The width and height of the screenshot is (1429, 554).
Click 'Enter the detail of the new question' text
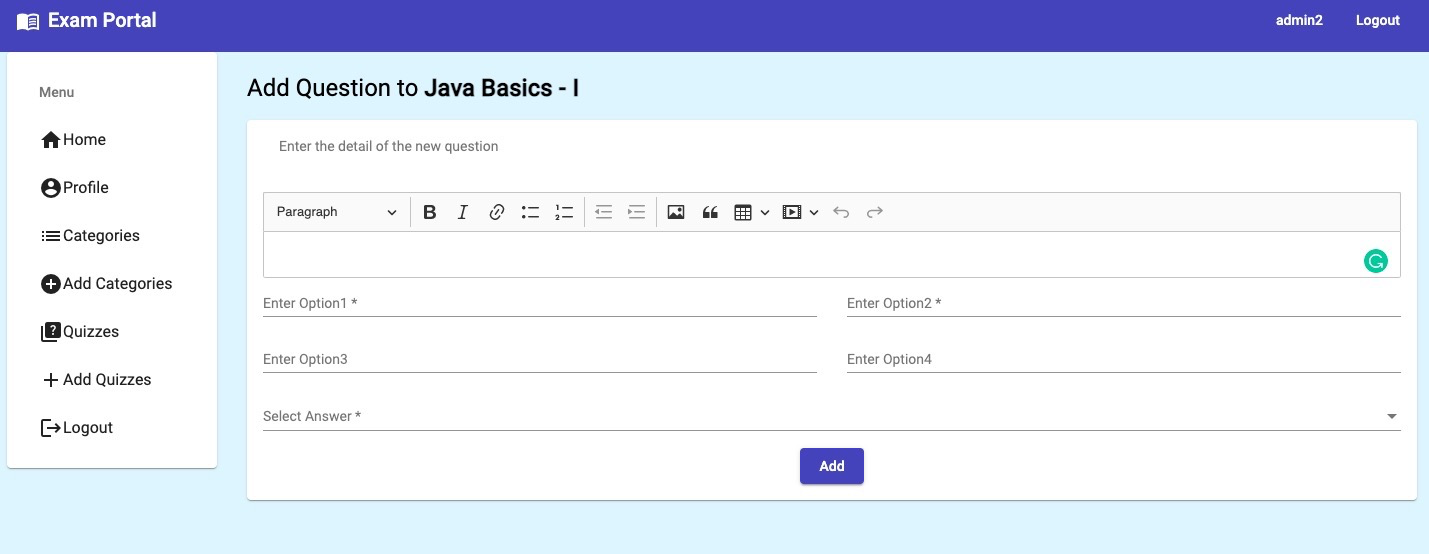388,146
